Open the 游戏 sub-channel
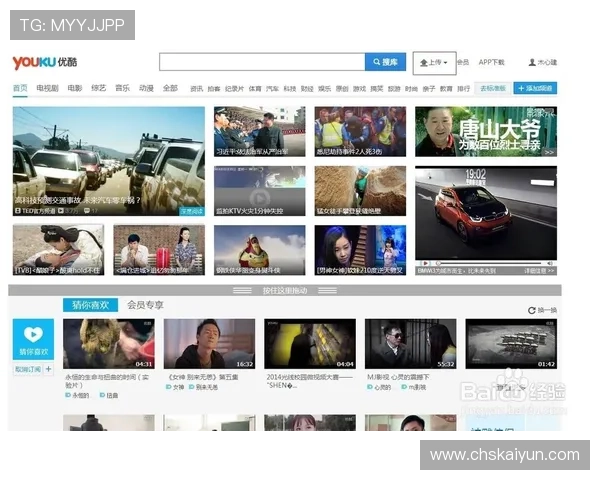600x480 pixels. tap(359, 89)
